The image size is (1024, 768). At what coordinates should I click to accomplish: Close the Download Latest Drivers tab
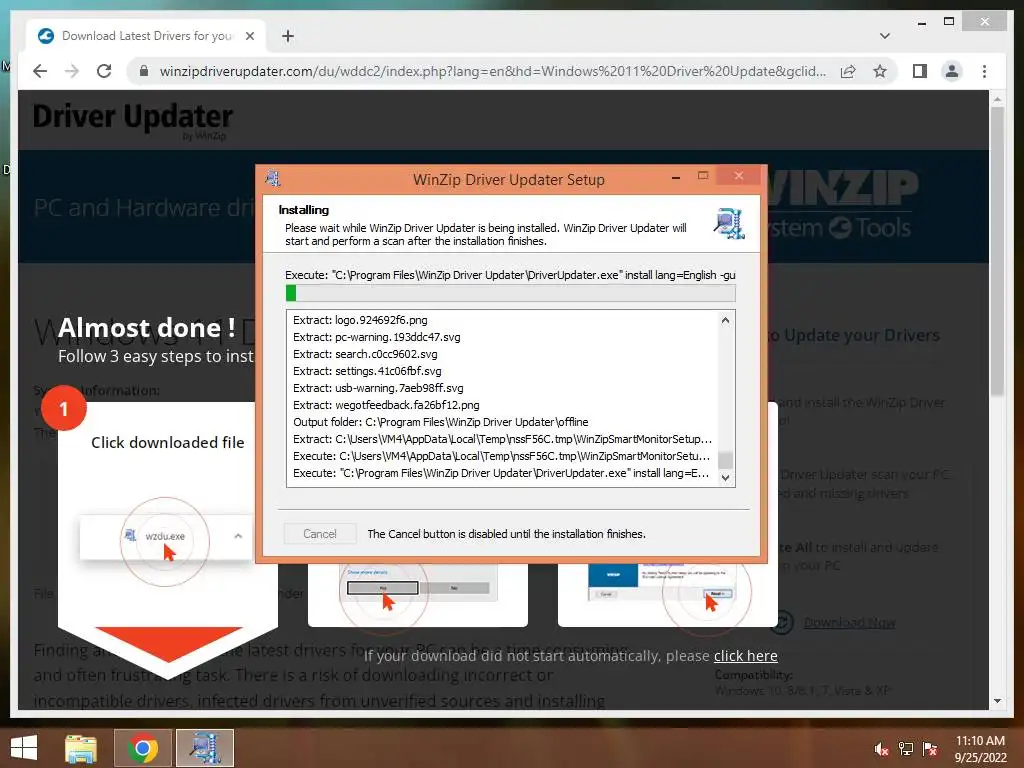point(249,36)
